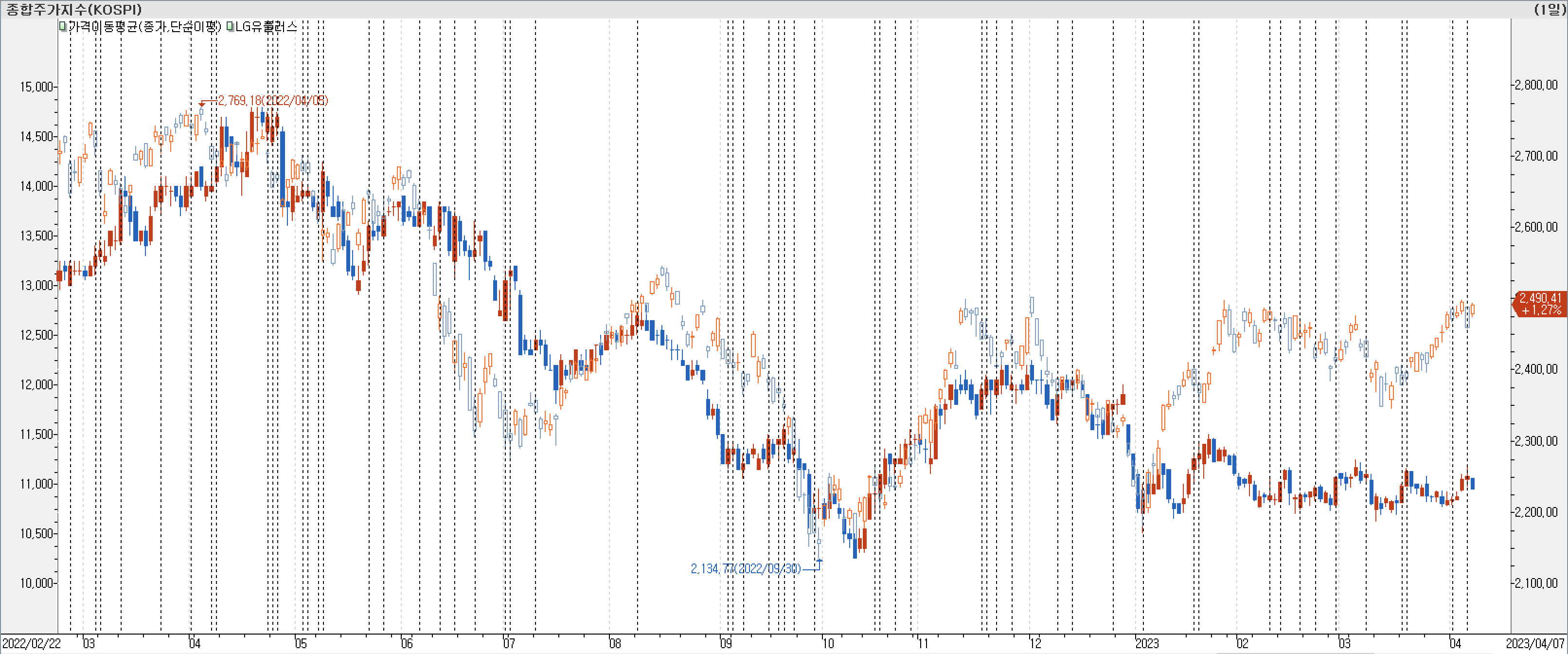Screen dimensions: 1568x654
Task: Click the 종합주가지수(KOSPI) chart title
Action: (73, 9)
